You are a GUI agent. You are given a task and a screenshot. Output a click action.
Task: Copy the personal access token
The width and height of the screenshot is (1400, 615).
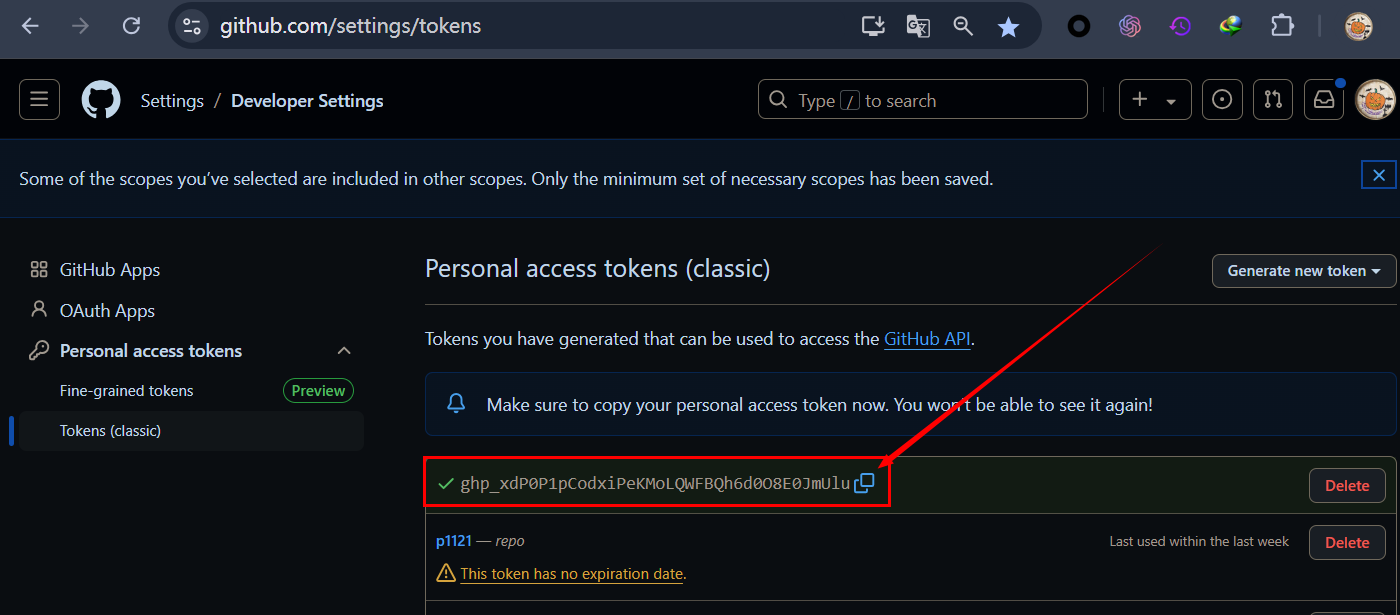pyautogui.click(x=864, y=484)
